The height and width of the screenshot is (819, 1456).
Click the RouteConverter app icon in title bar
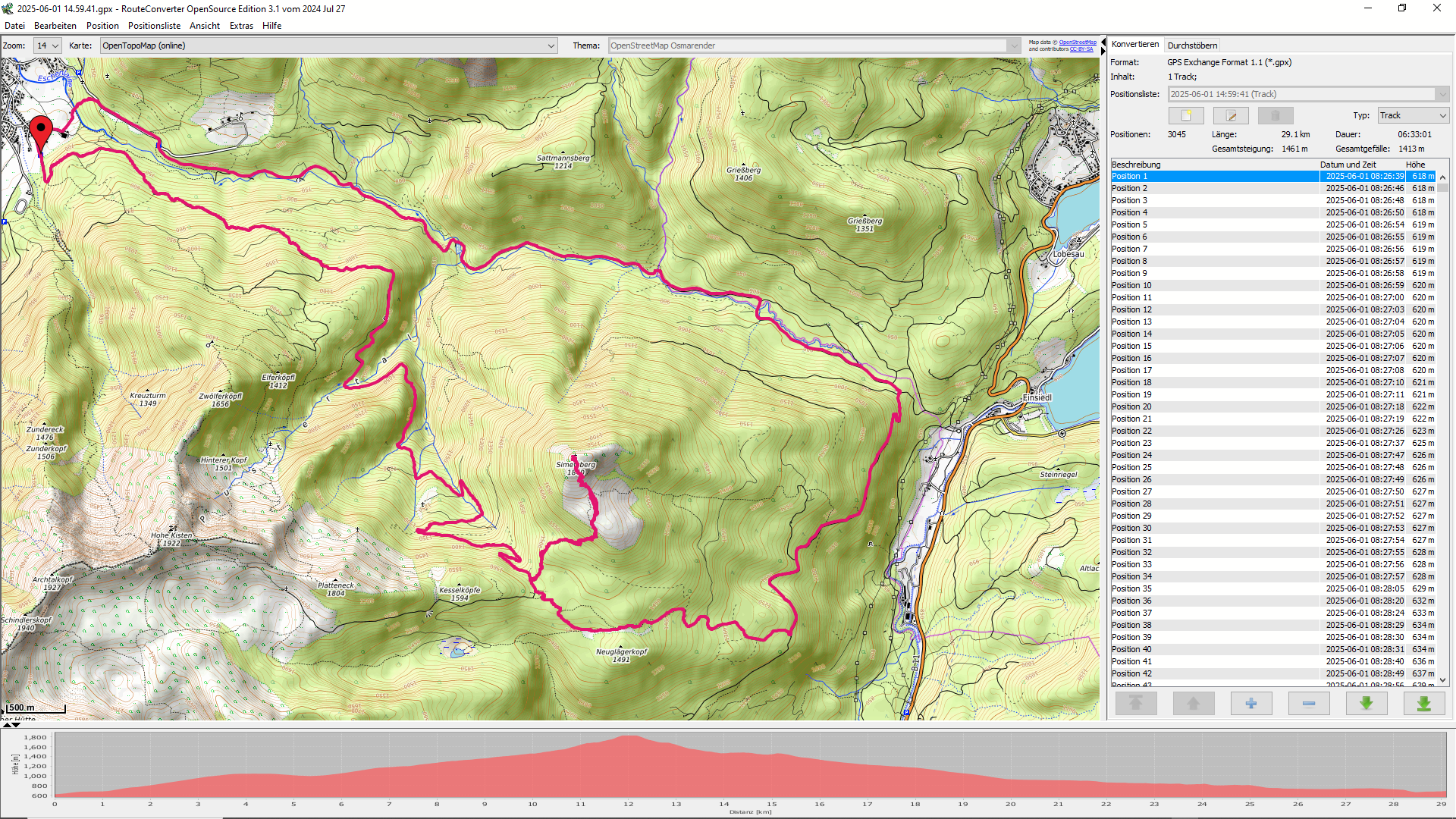point(8,8)
